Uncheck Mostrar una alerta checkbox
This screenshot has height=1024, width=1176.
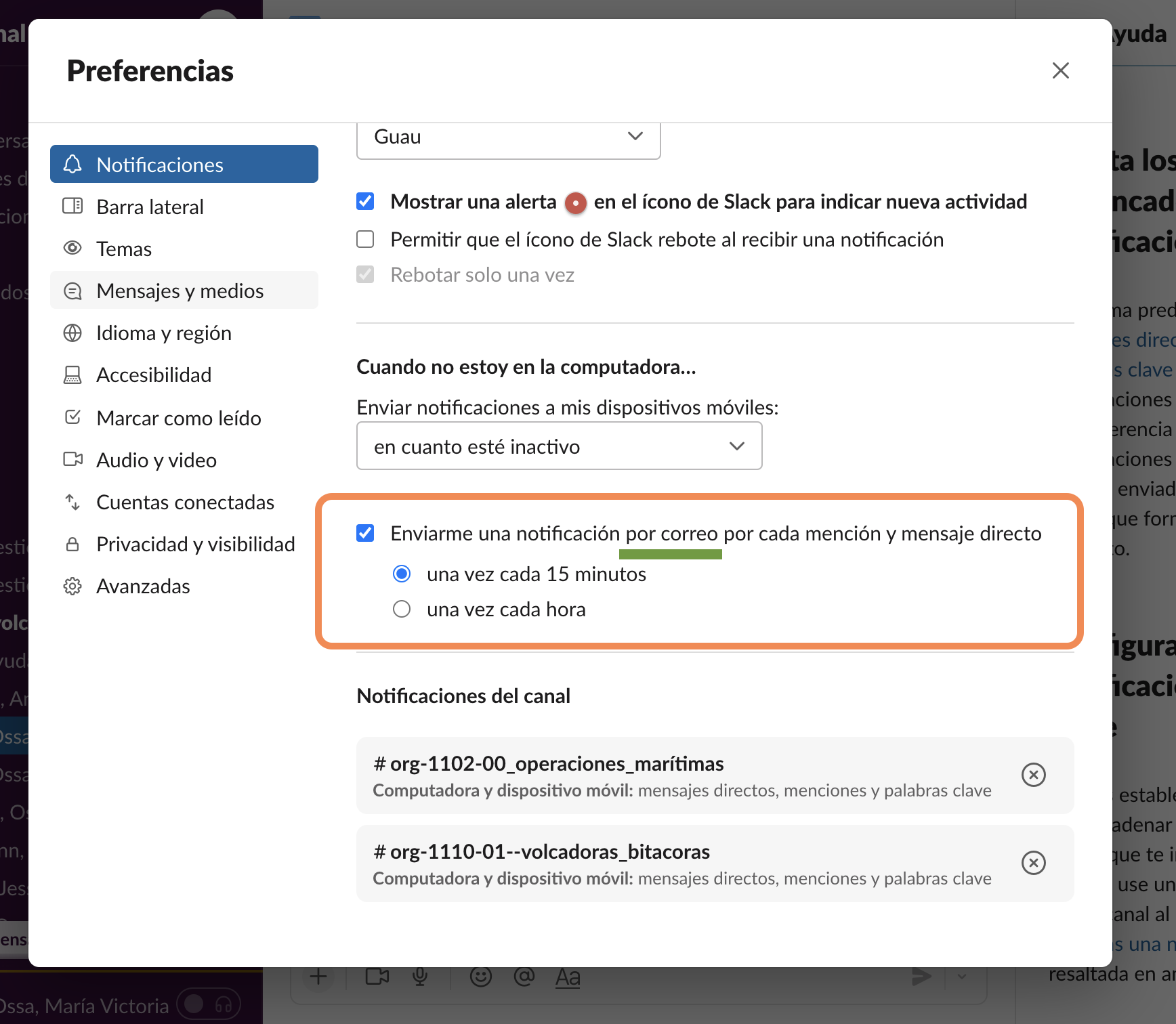tap(365, 201)
